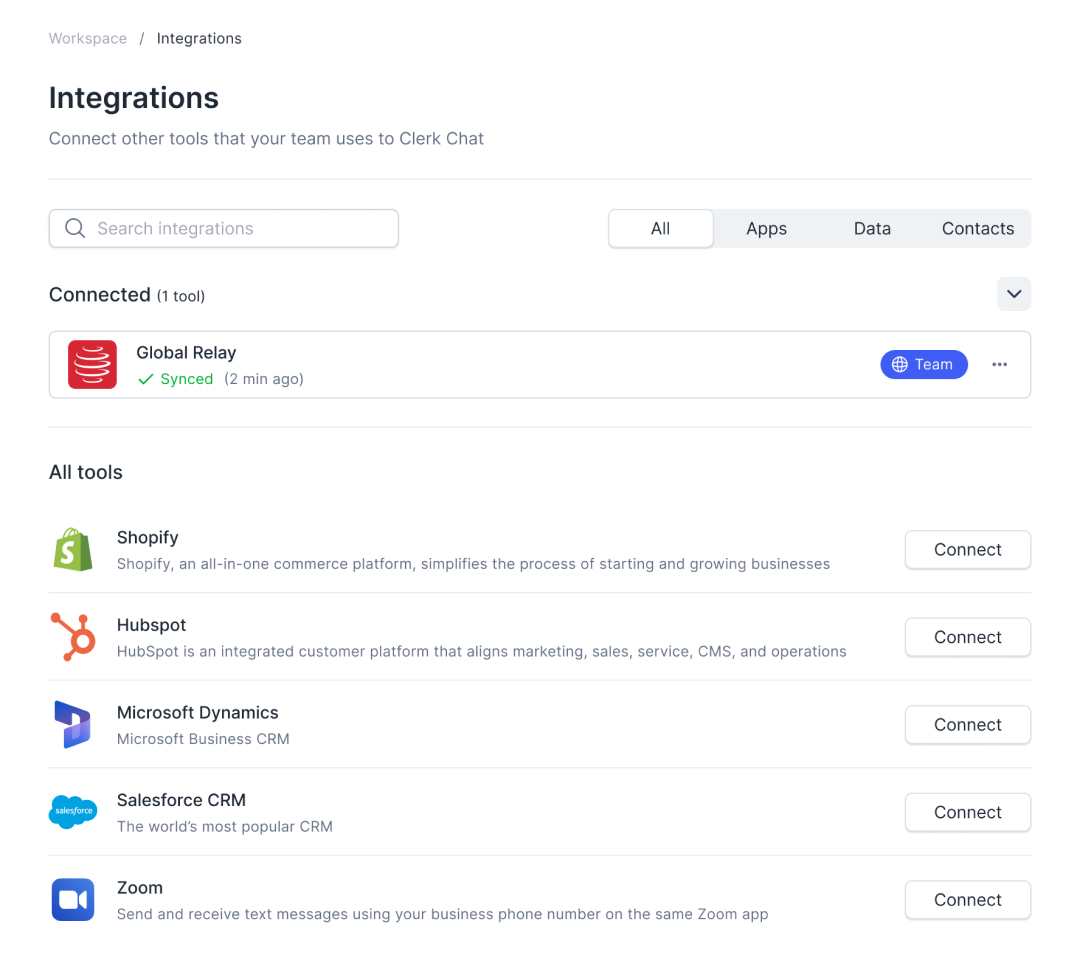Image resolution: width=1080 pixels, height=976 pixels.
Task: Focus the Search integrations field
Action: click(x=224, y=229)
